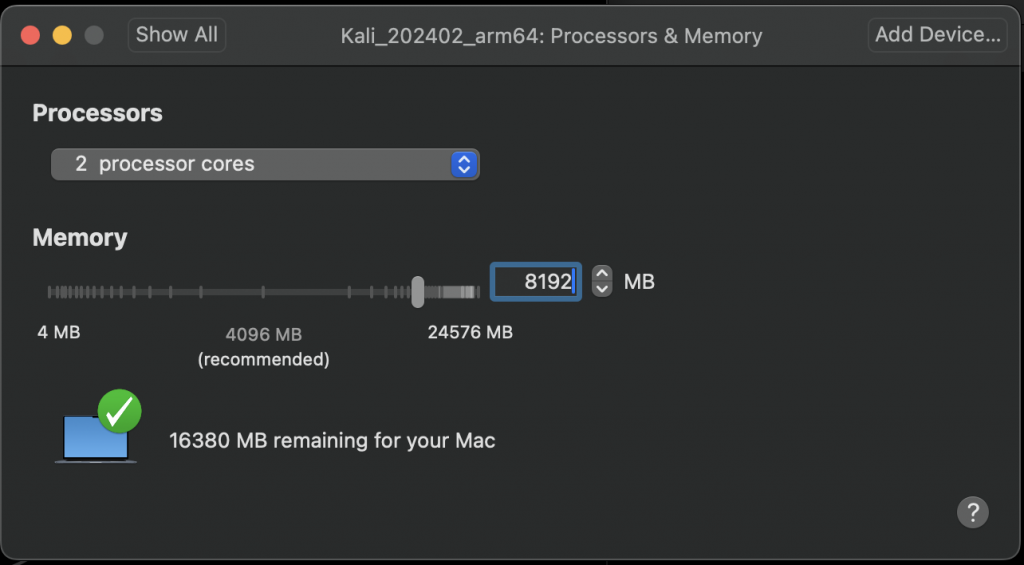1024x565 pixels.
Task: Click the Memory section heading
Action: (x=80, y=238)
